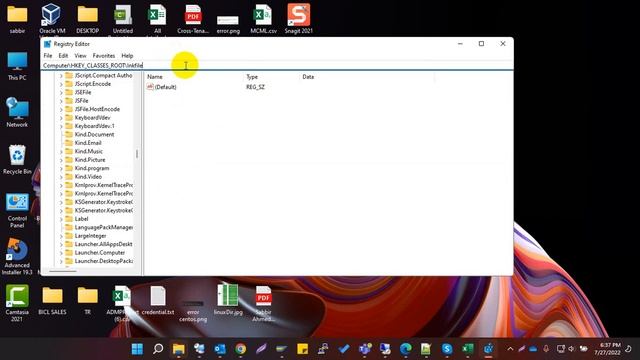
Task: Click the Data column header
Action: pos(308,77)
